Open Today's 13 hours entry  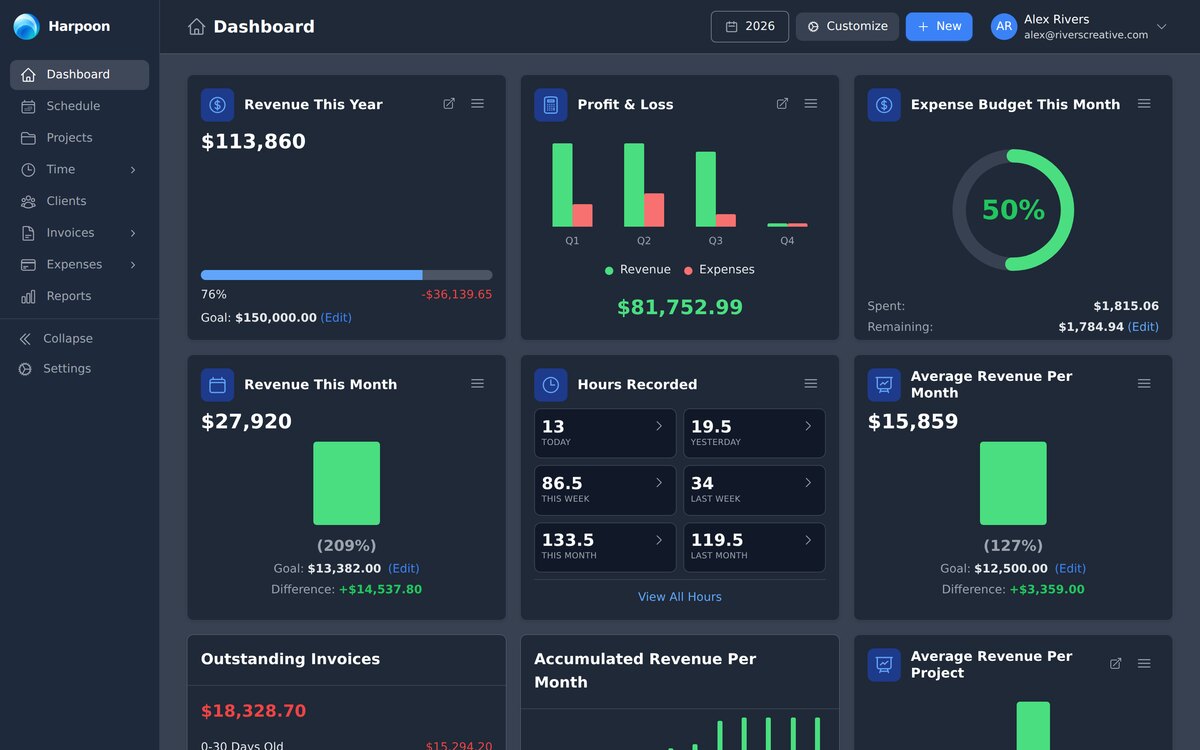pyautogui.click(x=605, y=433)
